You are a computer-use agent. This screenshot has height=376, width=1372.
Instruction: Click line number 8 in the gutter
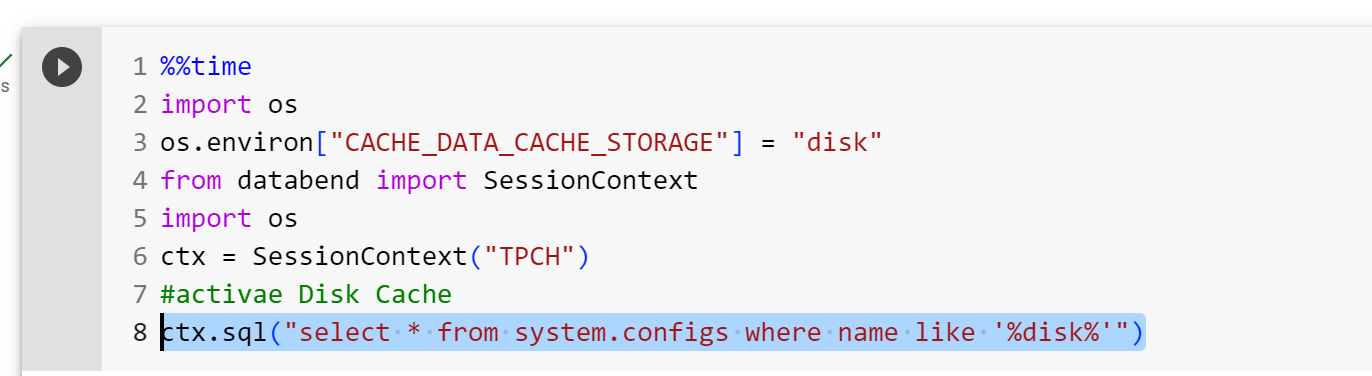click(140, 332)
